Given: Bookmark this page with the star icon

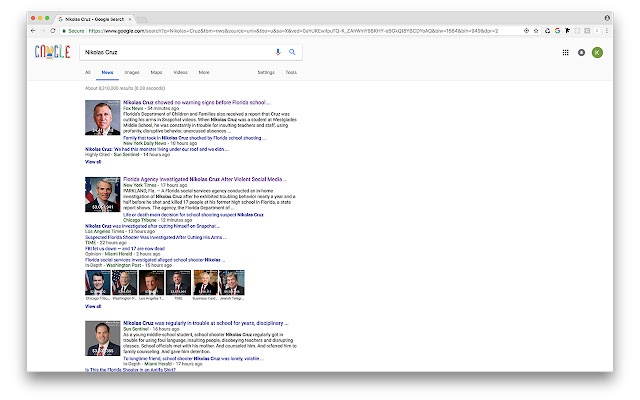Looking at the screenshot, I should [536, 31].
